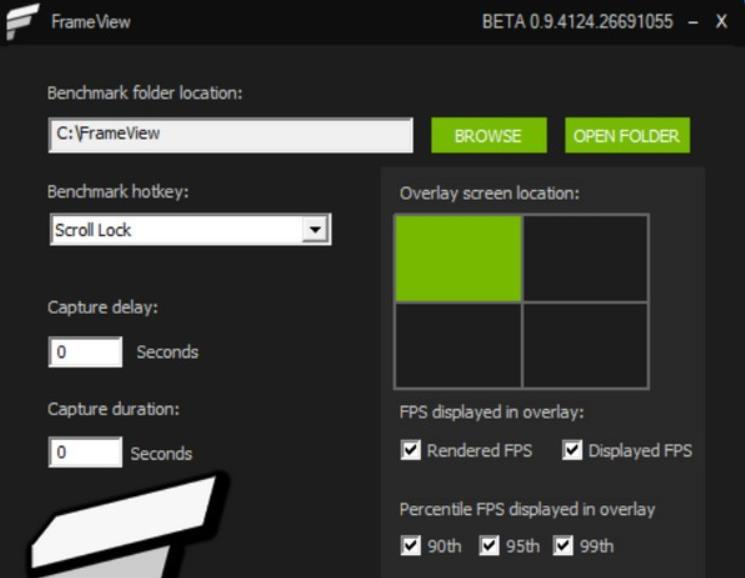The image size is (745, 578).
Task: Uncheck the 95th percentile checkbox
Action: tap(489, 546)
